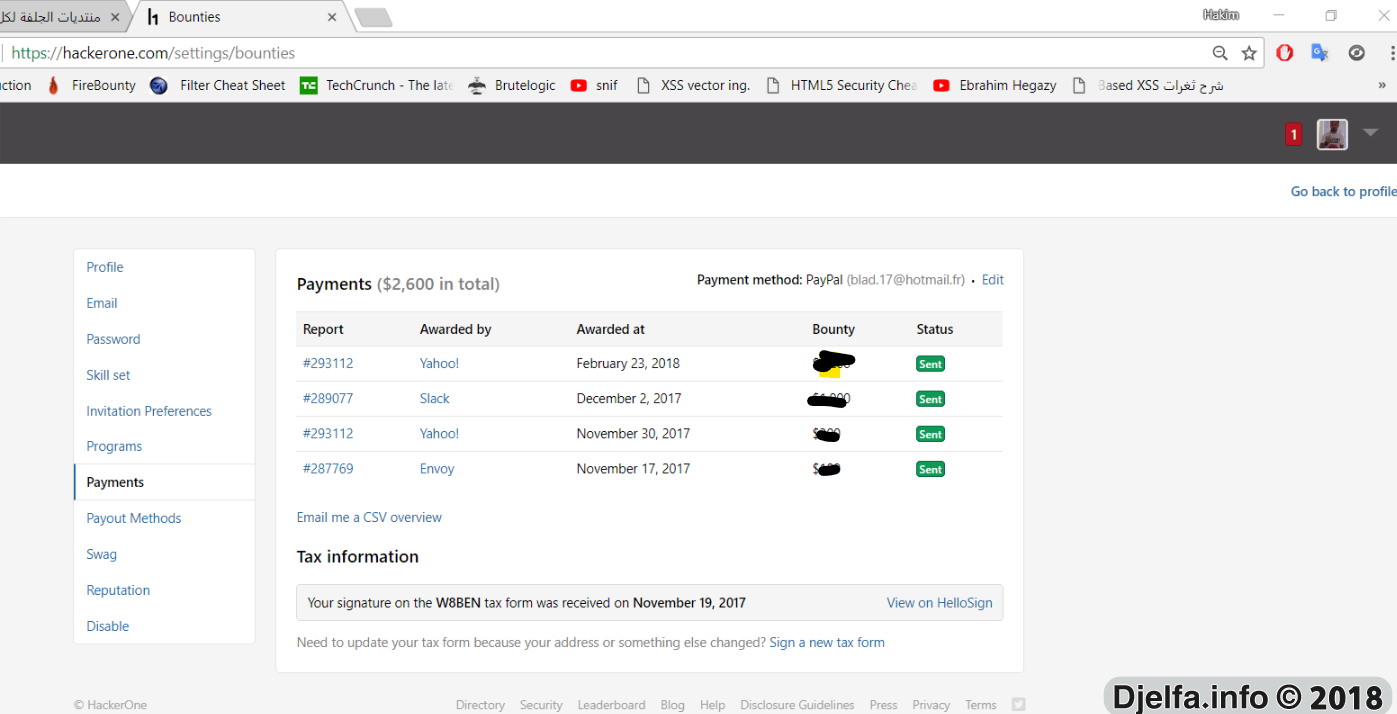The width and height of the screenshot is (1397, 714).
Task: Click the Go back to profile link
Action: 1343,191
